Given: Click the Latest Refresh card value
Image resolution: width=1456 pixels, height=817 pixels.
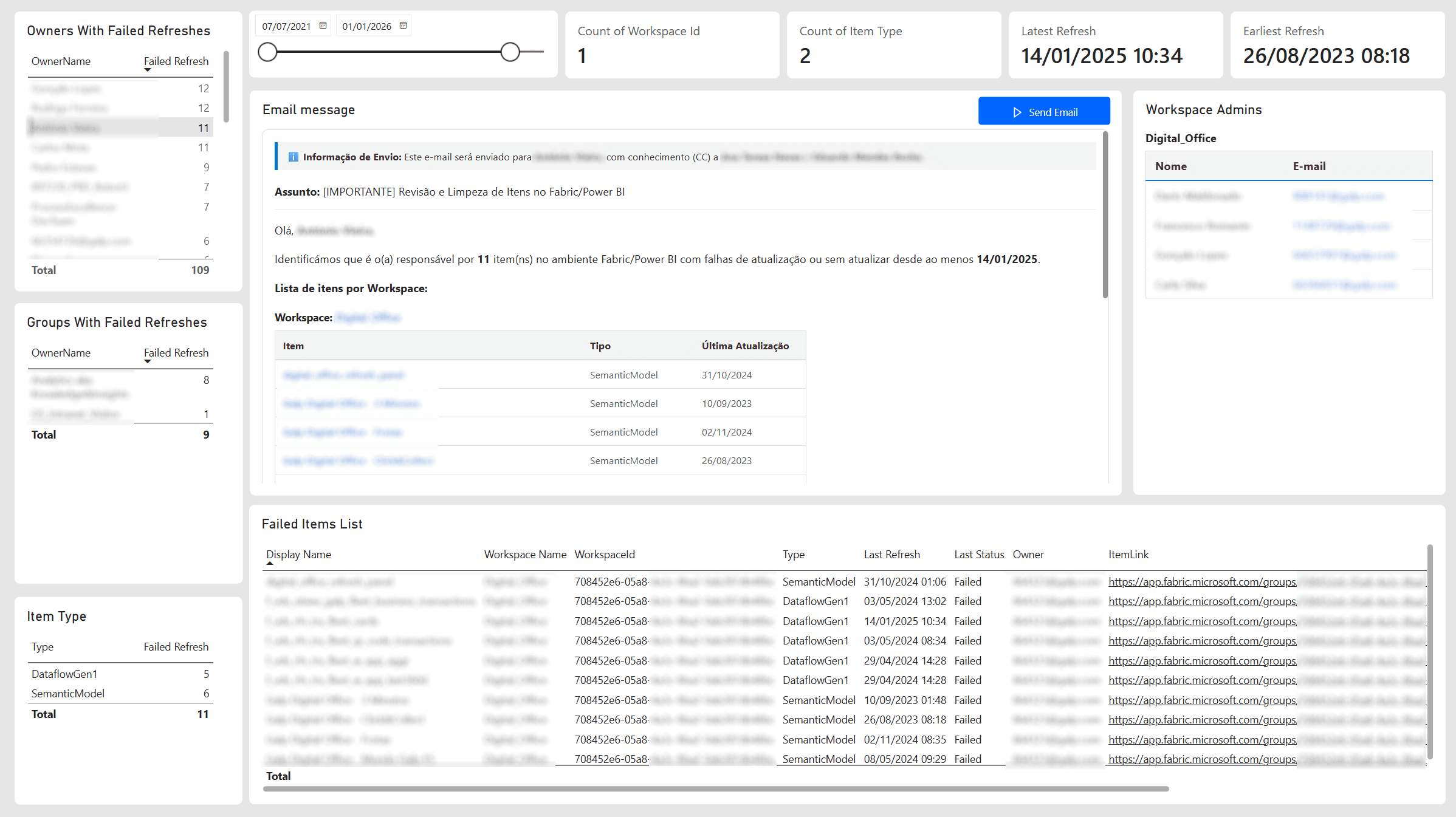Looking at the screenshot, I should click(1101, 56).
